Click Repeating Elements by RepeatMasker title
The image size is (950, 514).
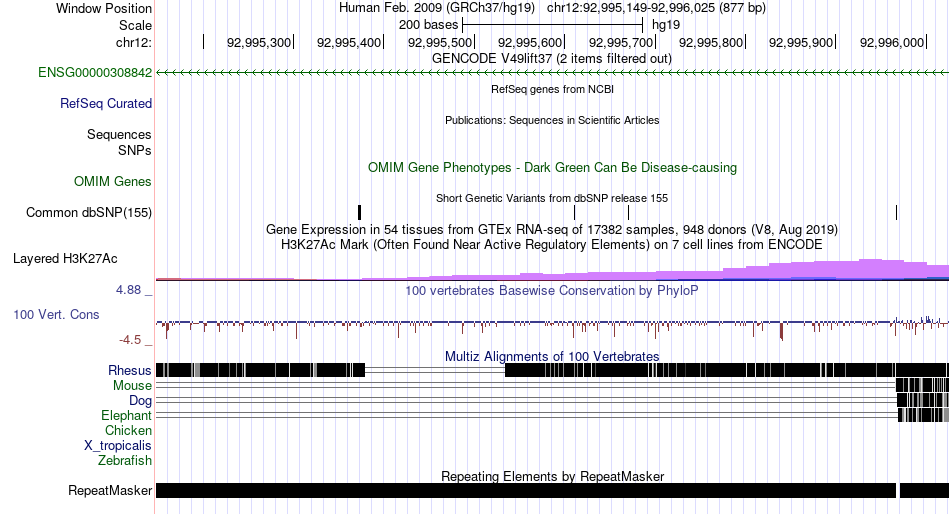552,476
